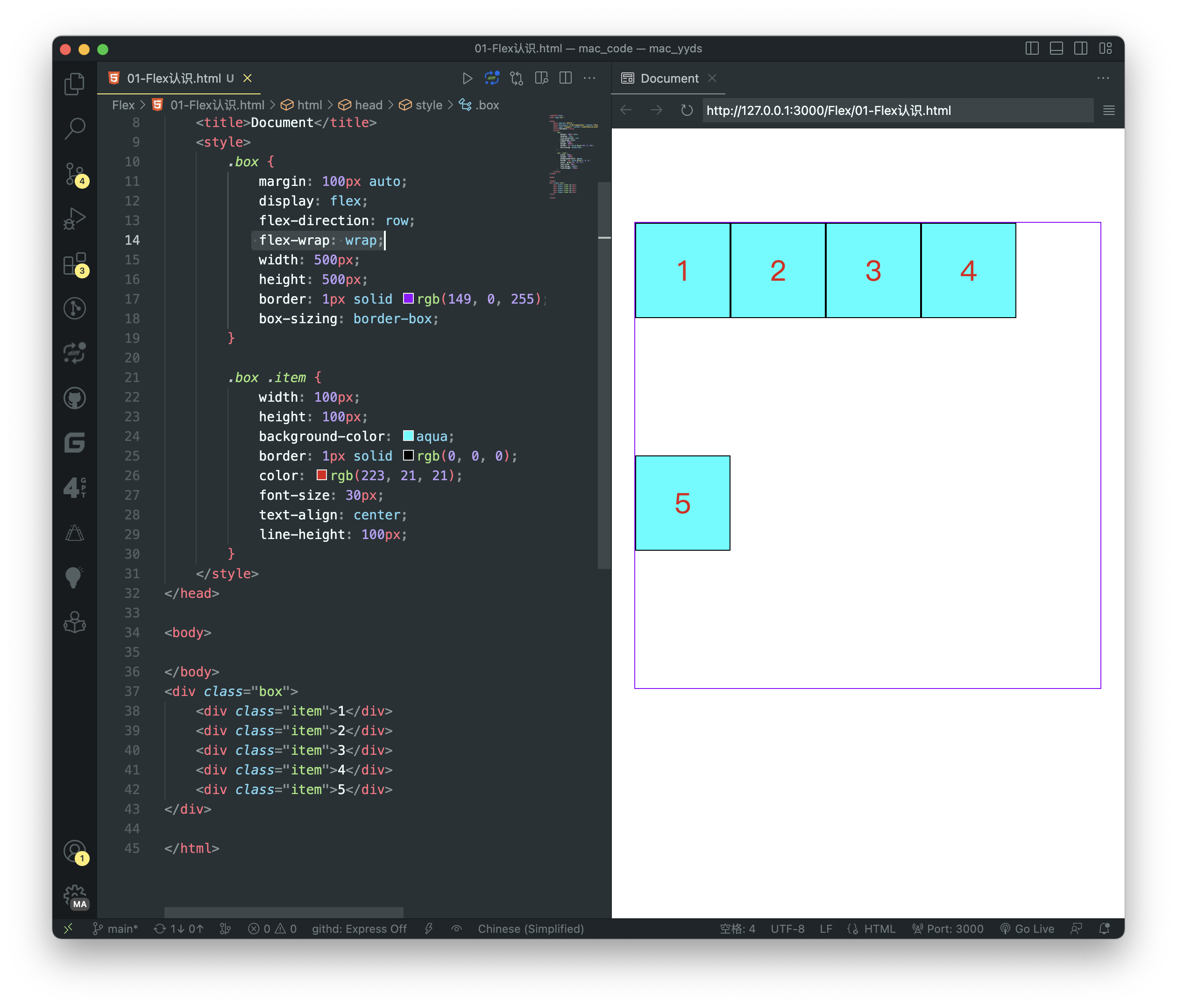Click aqua item 5 in preview
Image resolution: width=1177 pixels, height=1008 pixels.
click(x=683, y=503)
